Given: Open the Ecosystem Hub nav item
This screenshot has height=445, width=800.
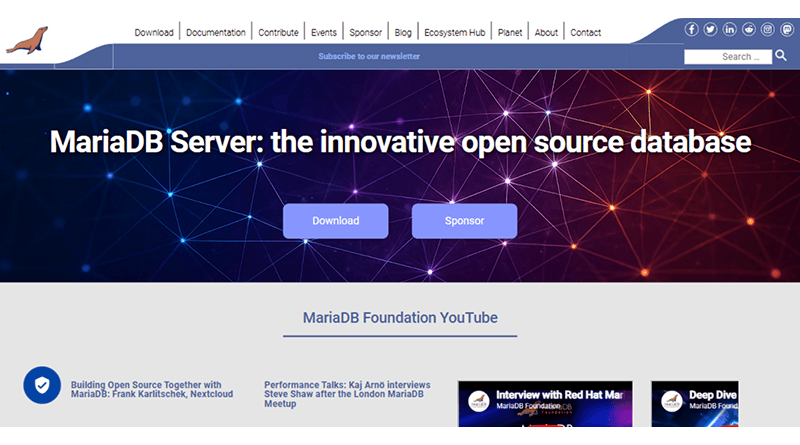Looking at the screenshot, I should coord(455,33).
